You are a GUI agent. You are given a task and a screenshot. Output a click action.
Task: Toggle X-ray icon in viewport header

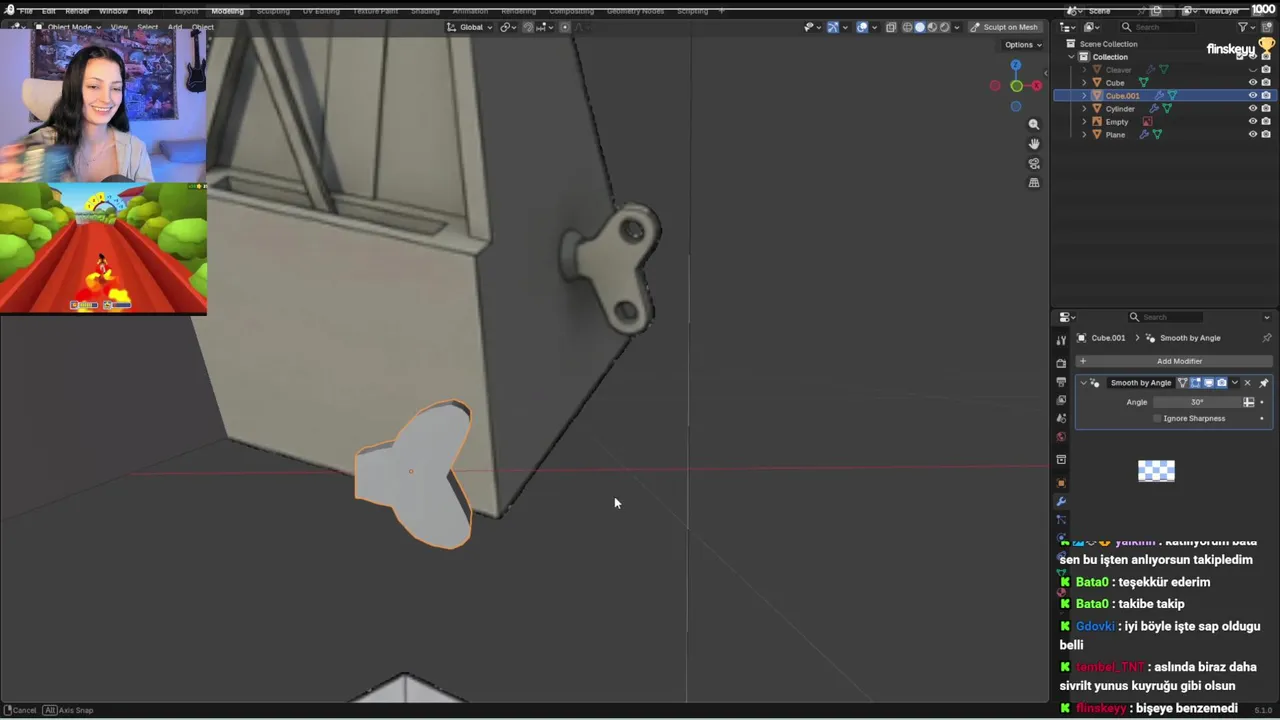click(x=891, y=27)
